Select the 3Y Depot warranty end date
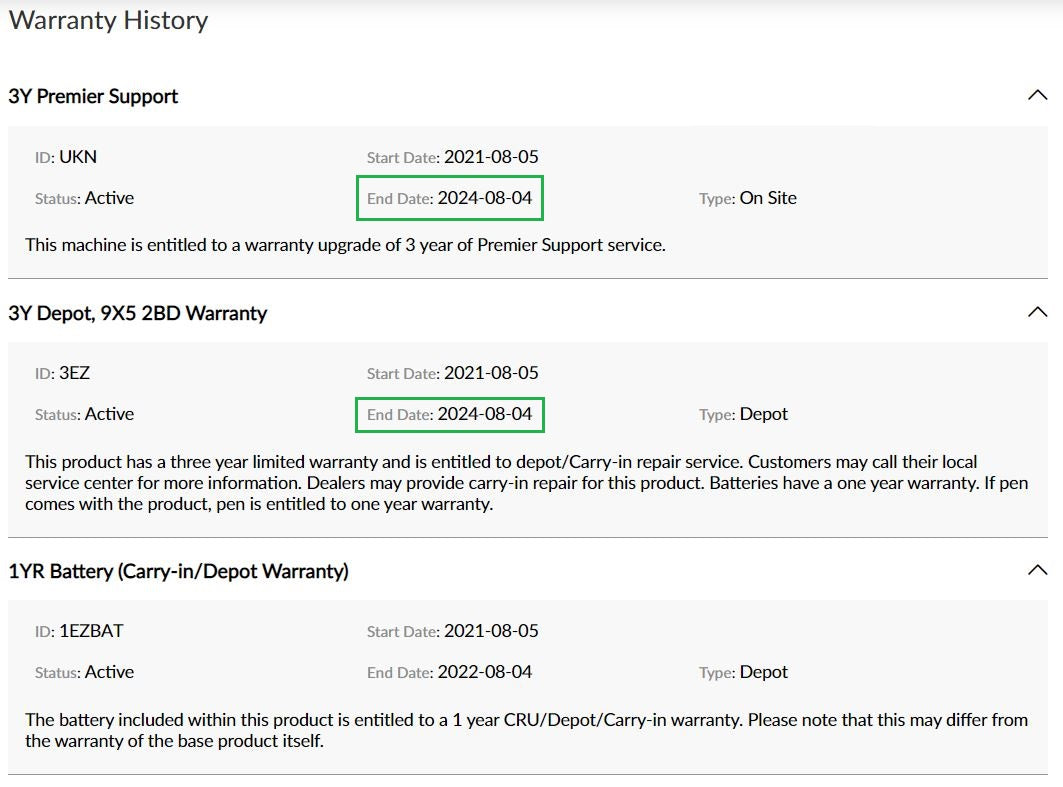Screen dimensions: 1063x787 pyautogui.click(x=484, y=414)
